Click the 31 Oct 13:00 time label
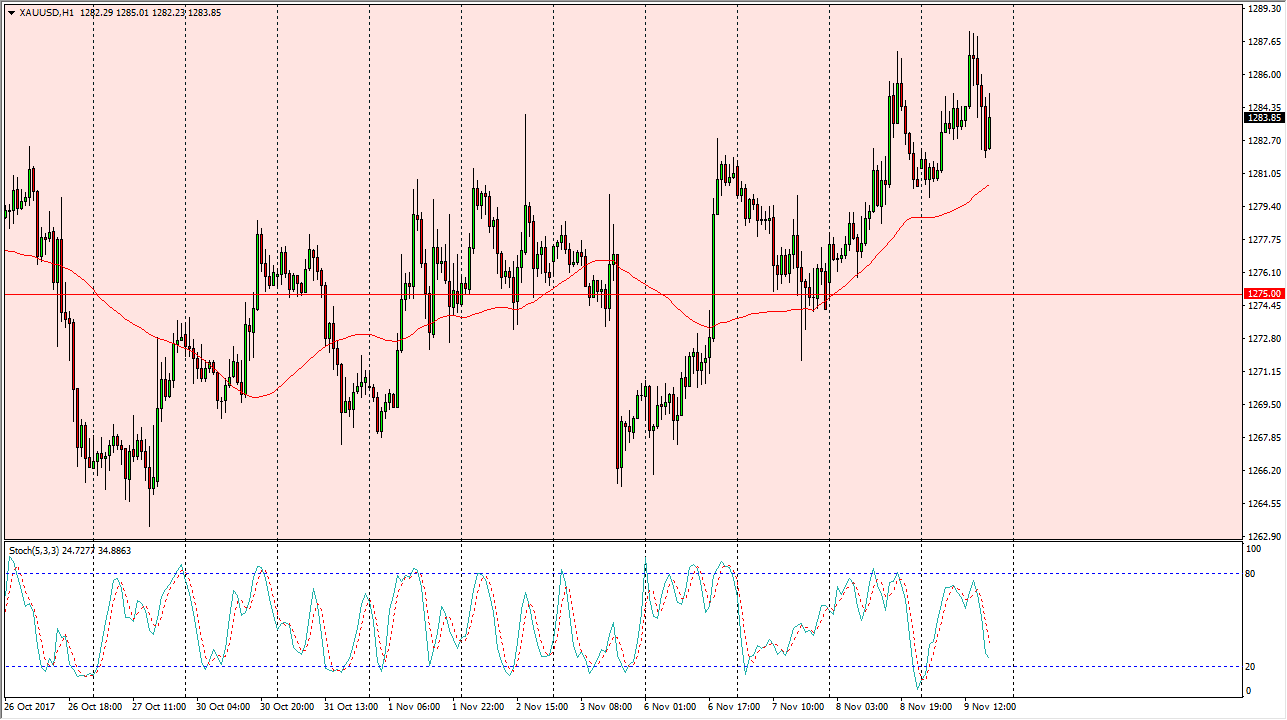Viewport: 1287px width, 720px height. tap(350, 706)
